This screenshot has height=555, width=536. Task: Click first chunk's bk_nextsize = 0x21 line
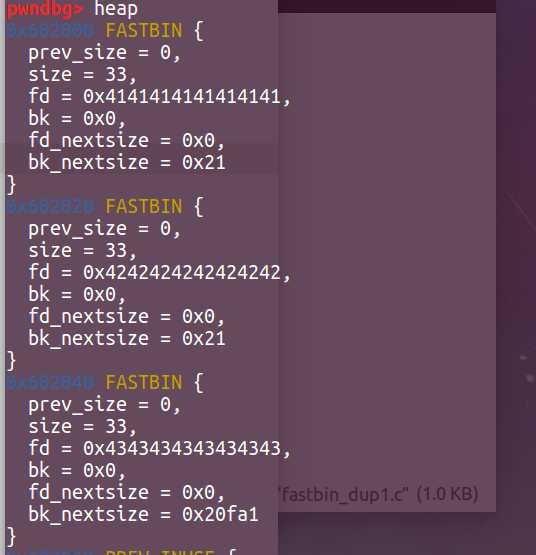[127, 163]
